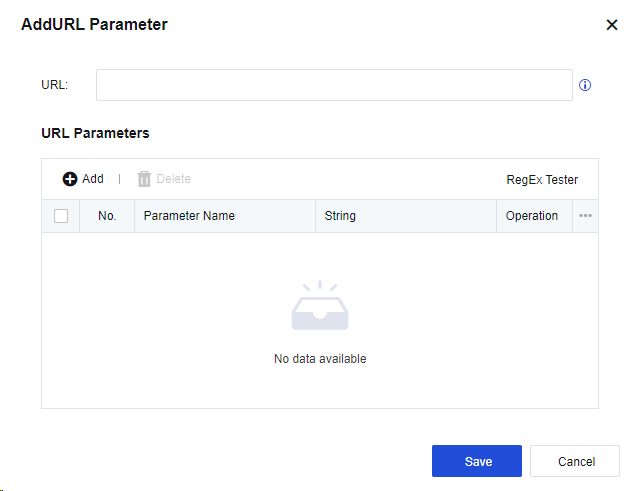Click the Operation column header
The width and height of the screenshot is (636, 491).
532,216
